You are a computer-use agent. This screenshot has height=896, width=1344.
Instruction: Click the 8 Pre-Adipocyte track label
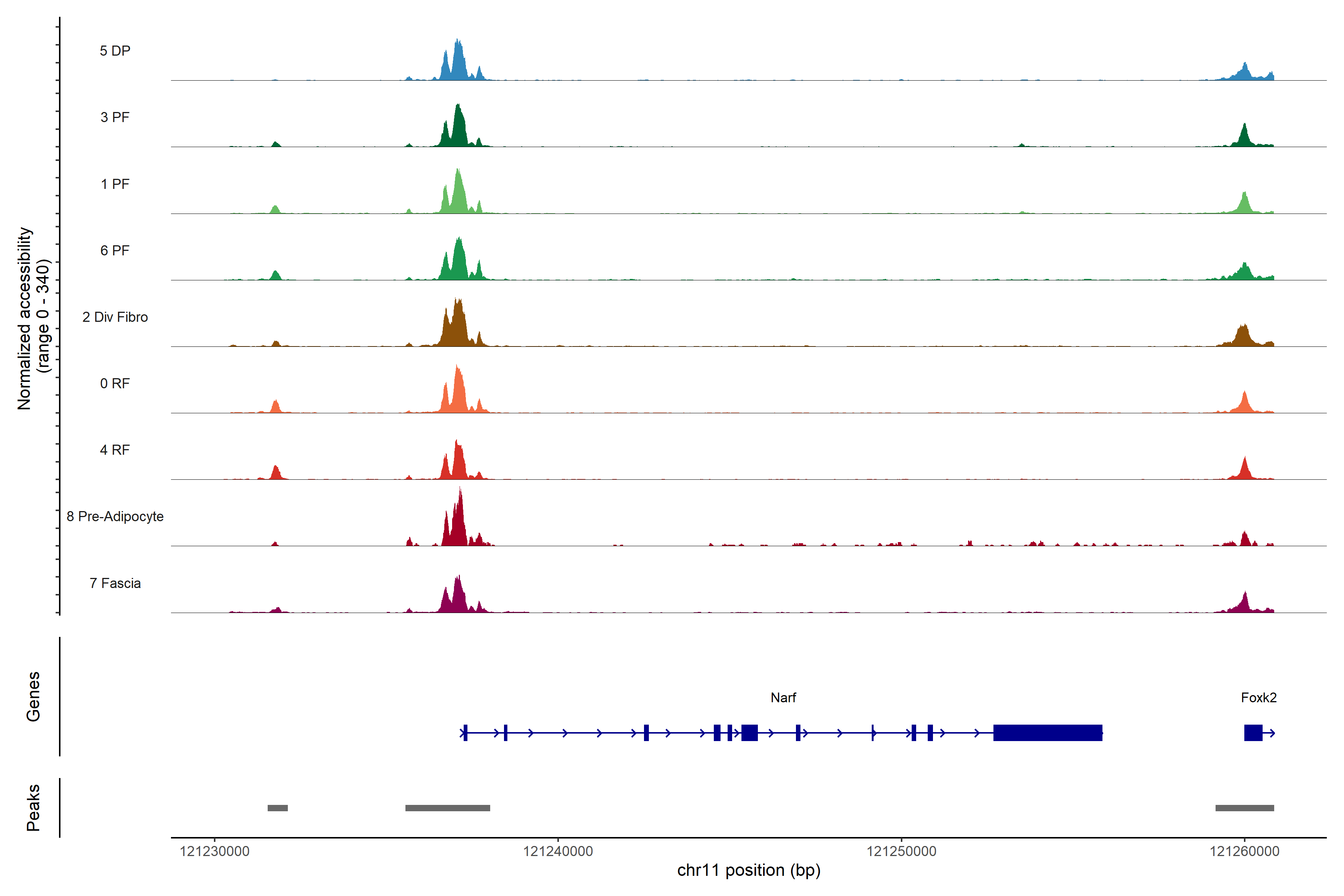pos(115,516)
